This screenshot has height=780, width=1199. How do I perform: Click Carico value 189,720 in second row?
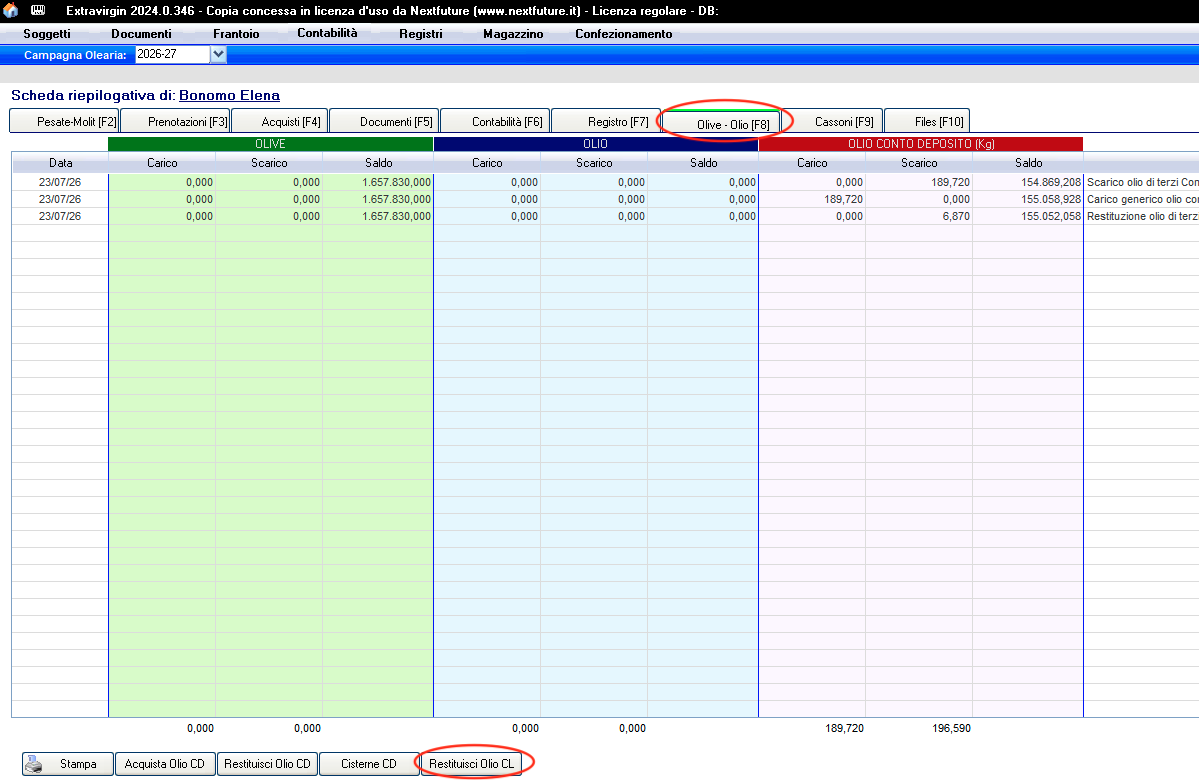pos(843,199)
